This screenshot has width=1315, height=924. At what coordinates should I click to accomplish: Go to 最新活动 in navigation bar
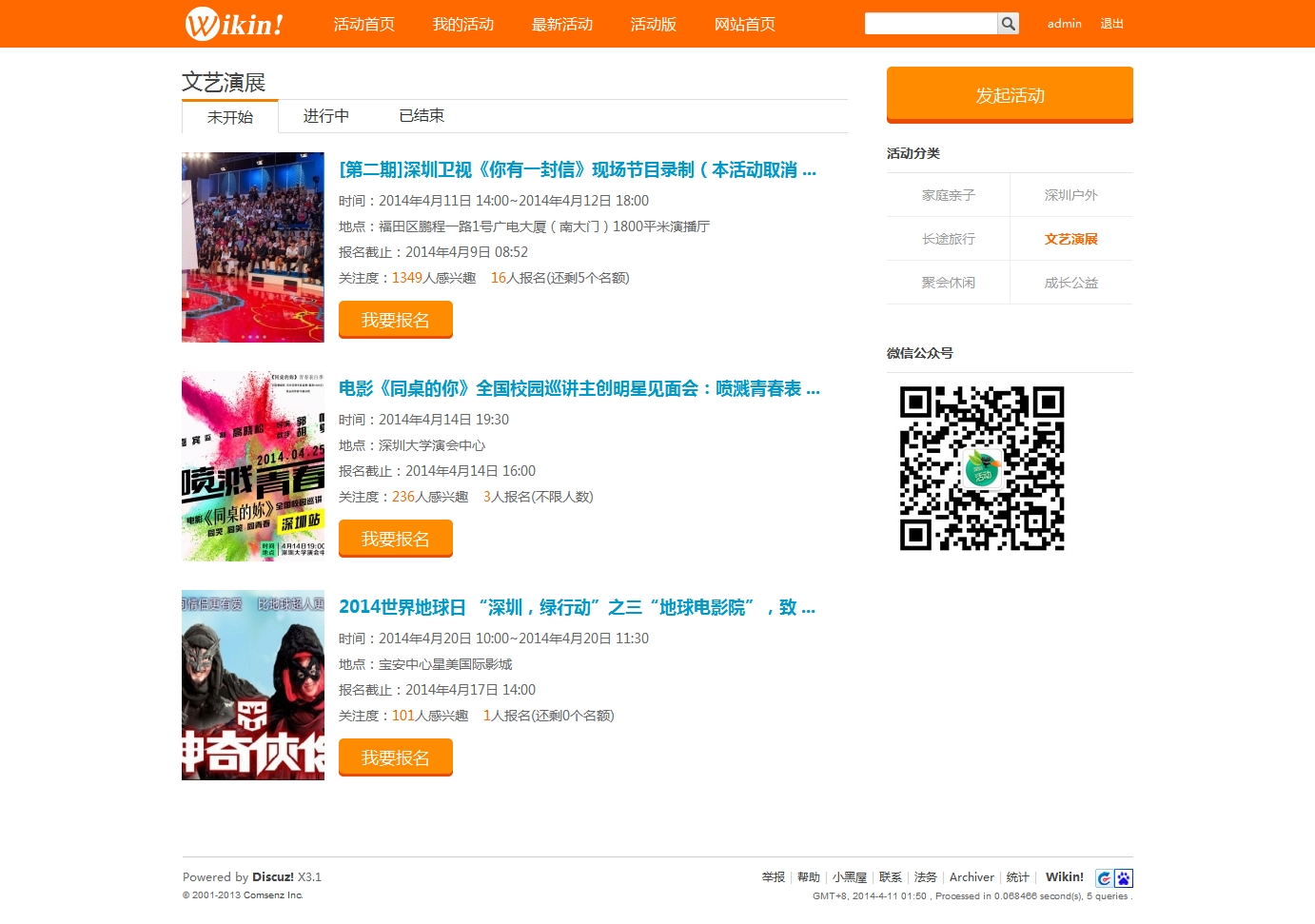pyautogui.click(x=562, y=24)
